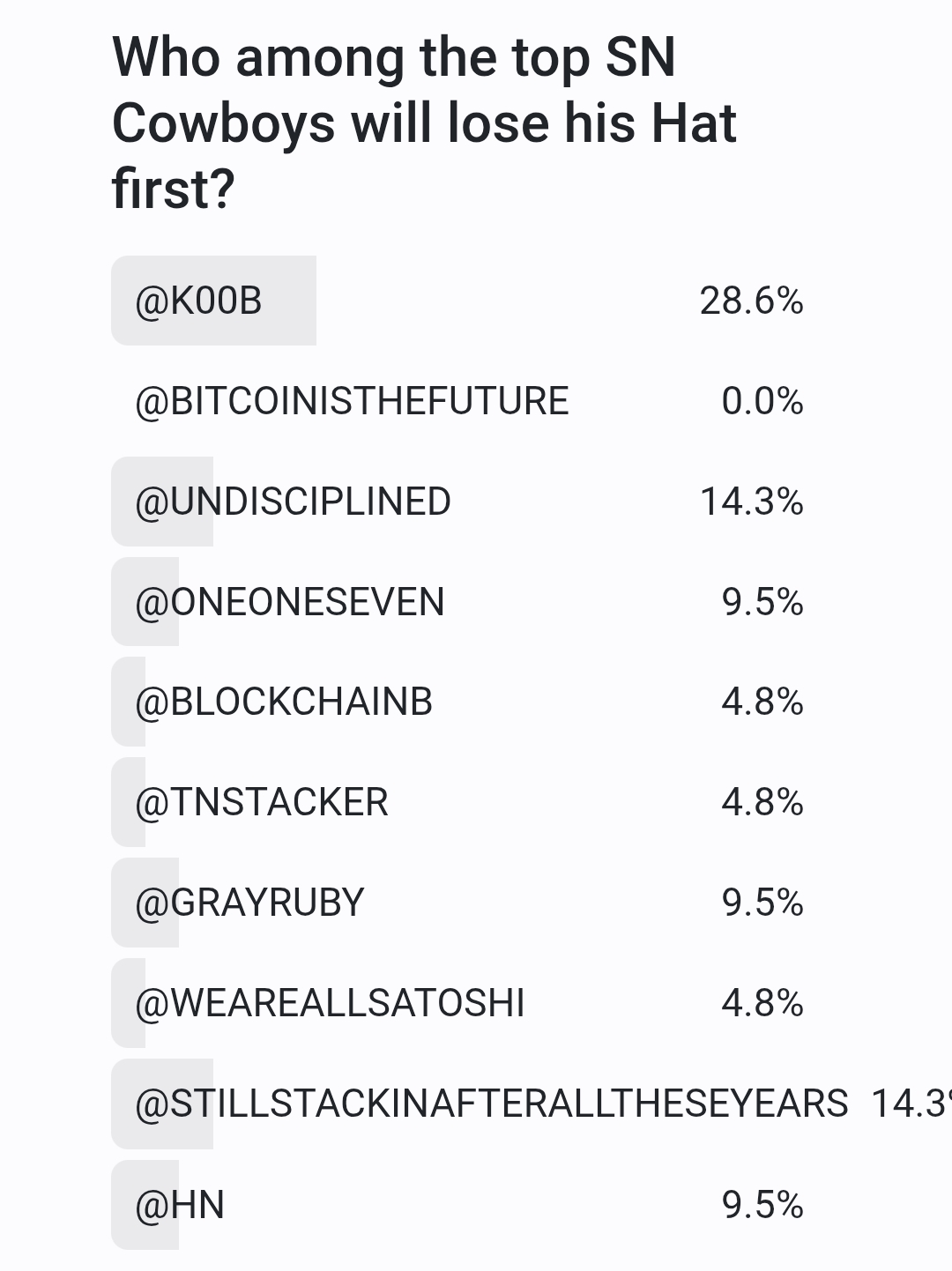This screenshot has height=1271, width=952.
Task: Click the 9.5% result beside @ONEONESEVEN
Action: pos(762,603)
